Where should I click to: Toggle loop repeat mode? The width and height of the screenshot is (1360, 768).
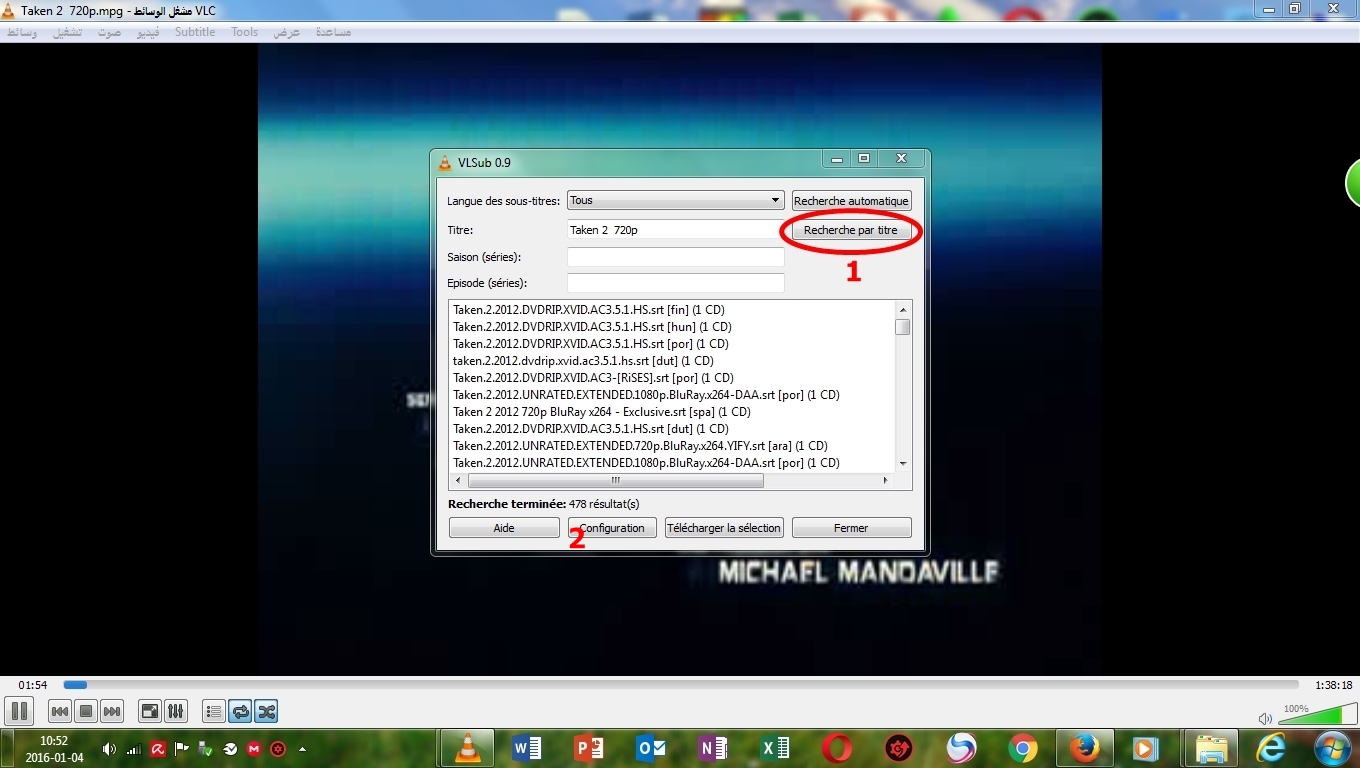click(240, 712)
